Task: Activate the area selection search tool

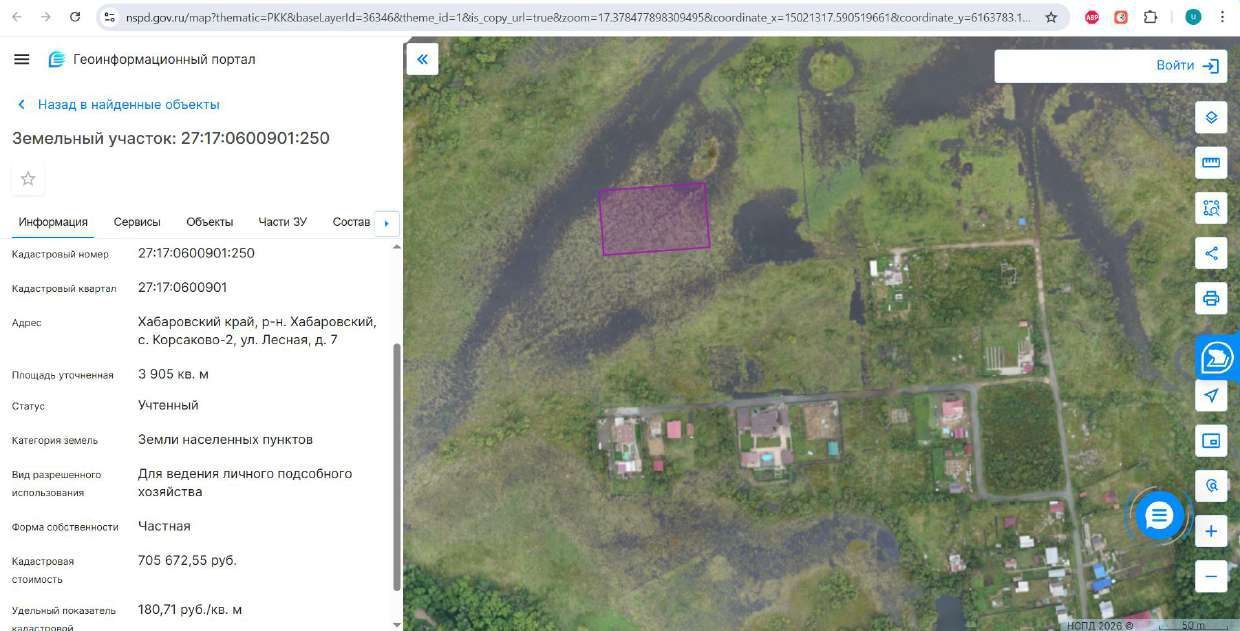Action: [1211, 208]
